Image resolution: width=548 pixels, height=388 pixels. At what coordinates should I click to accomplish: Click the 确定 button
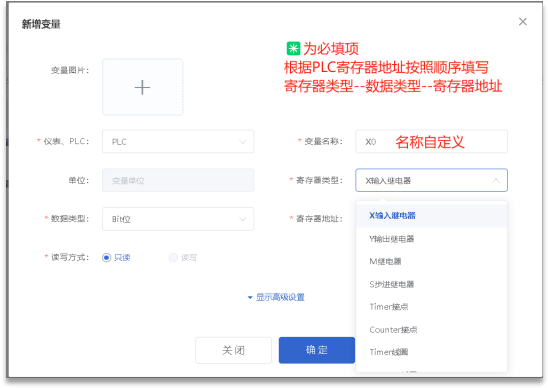click(x=317, y=350)
